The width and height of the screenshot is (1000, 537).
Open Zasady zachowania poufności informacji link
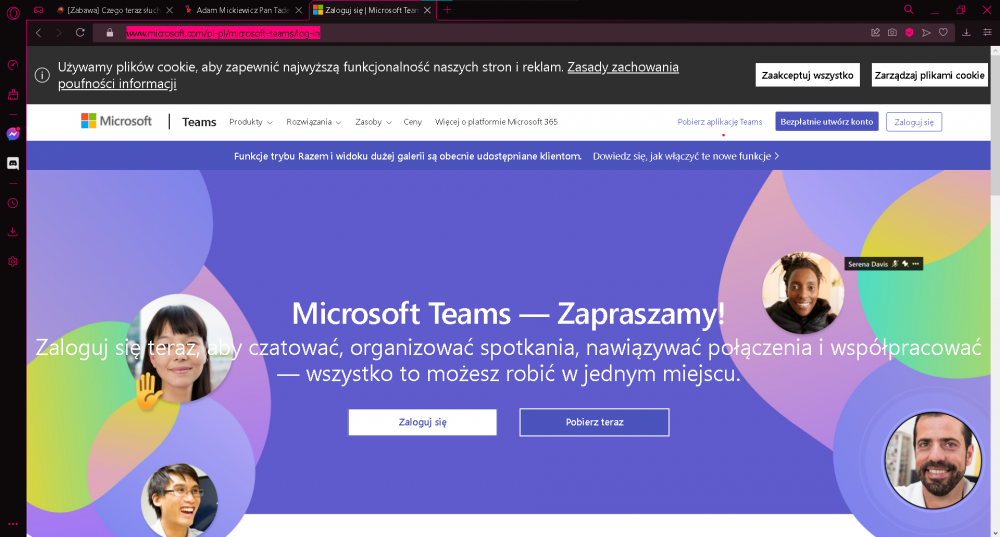[x=368, y=75]
